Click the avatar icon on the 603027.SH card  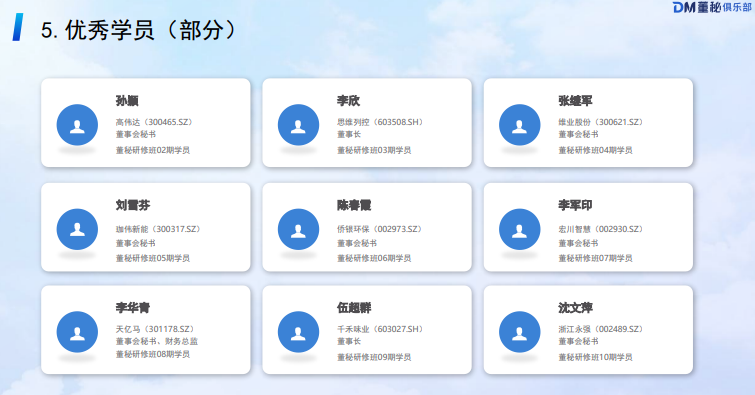(298, 332)
